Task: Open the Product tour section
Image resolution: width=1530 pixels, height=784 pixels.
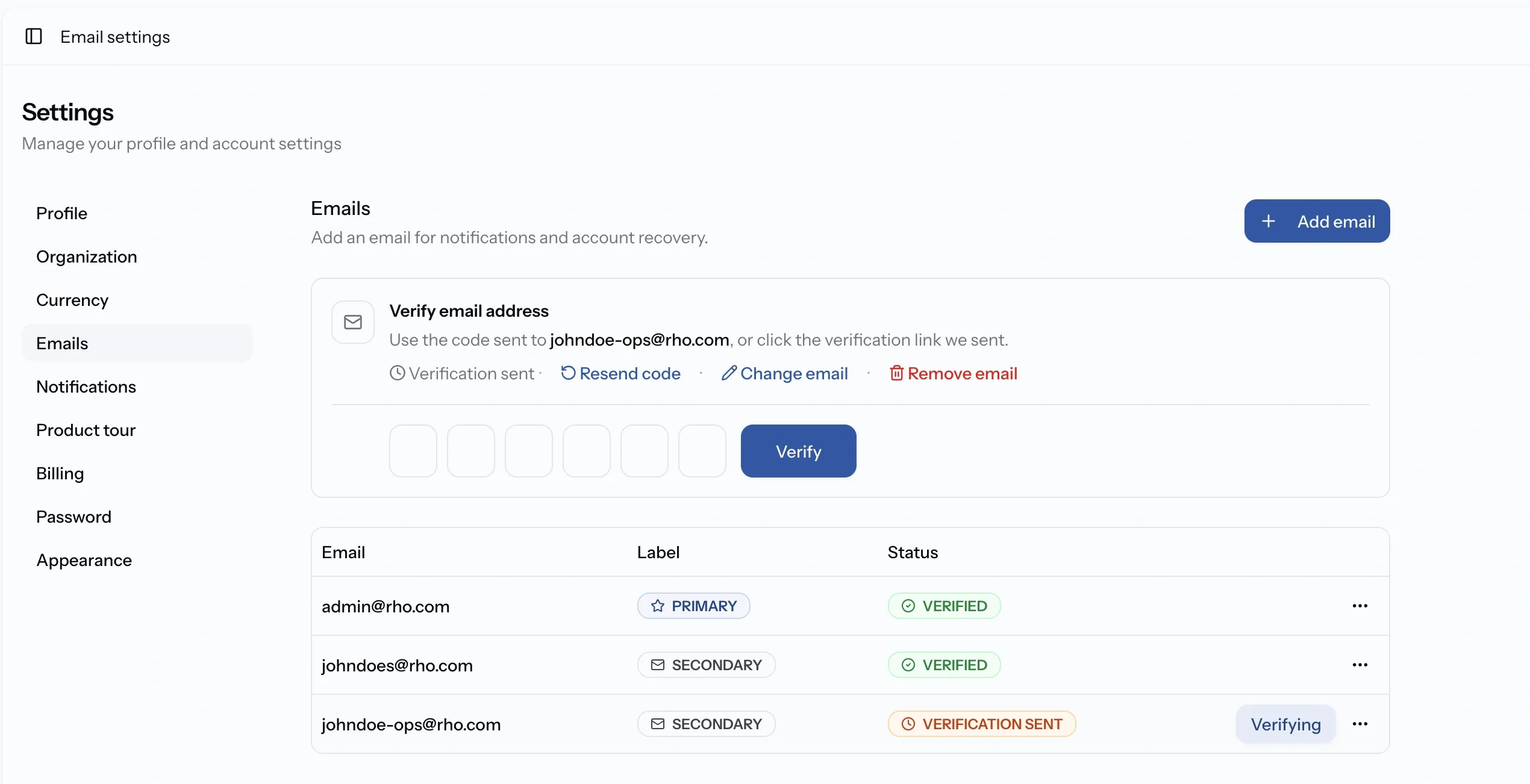Action: pos(137,430)
